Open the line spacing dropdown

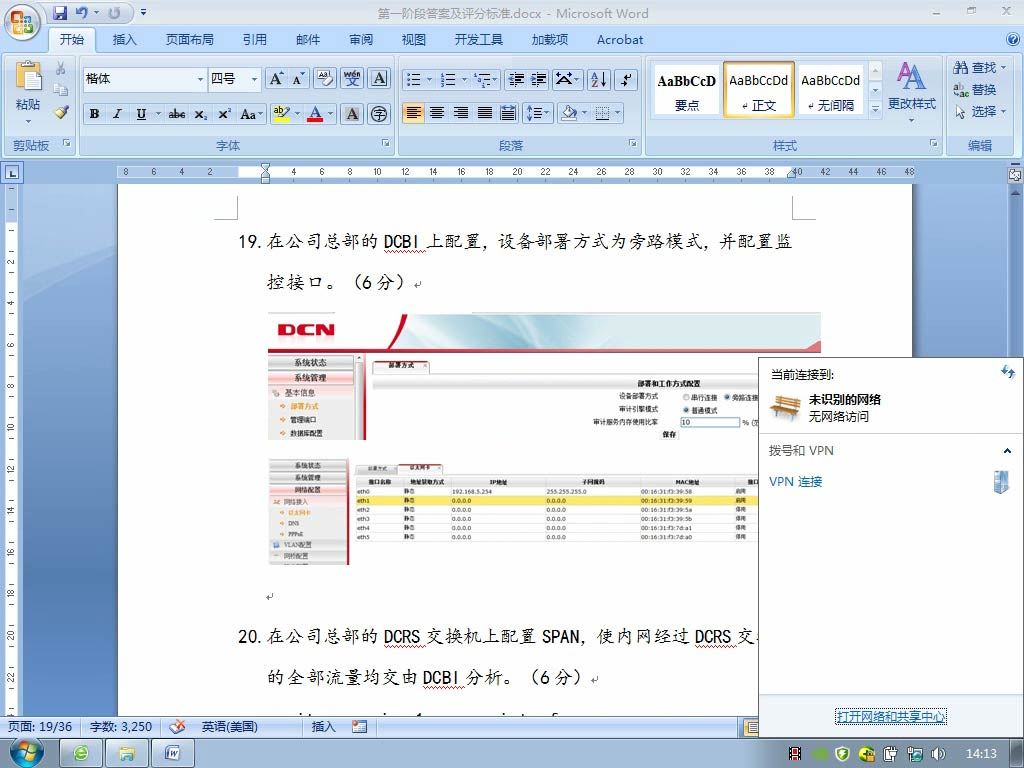click(x=538, y=113)
